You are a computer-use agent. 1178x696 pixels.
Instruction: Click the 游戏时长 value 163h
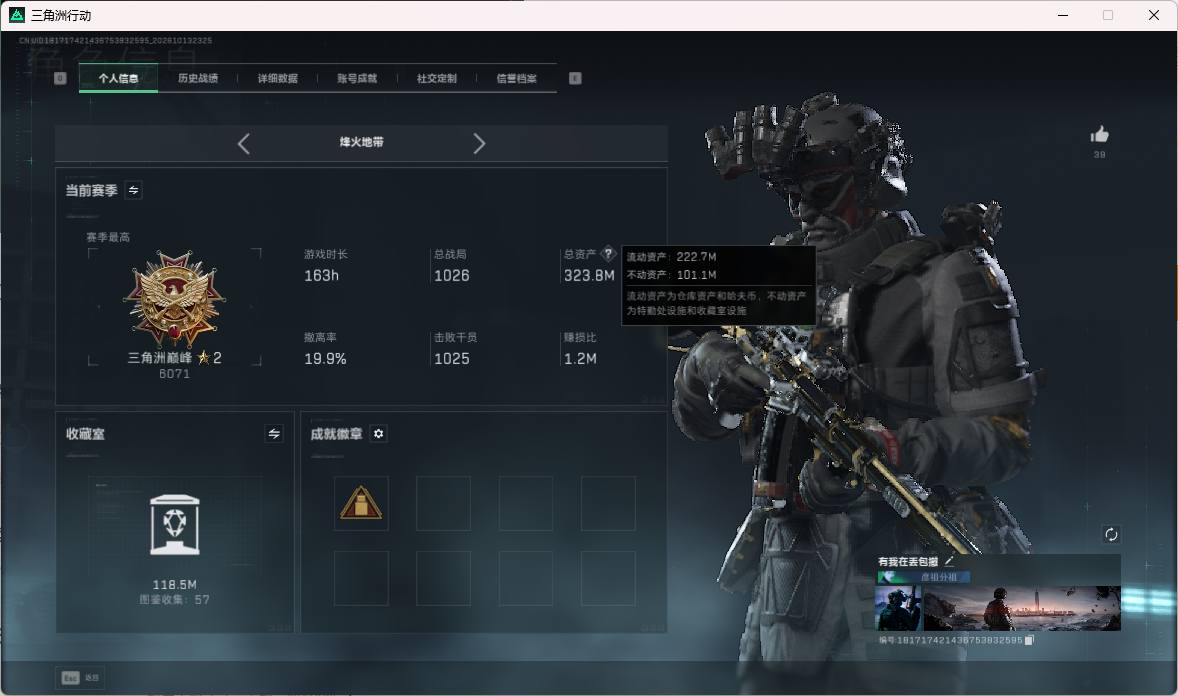(x=322, y=276)
